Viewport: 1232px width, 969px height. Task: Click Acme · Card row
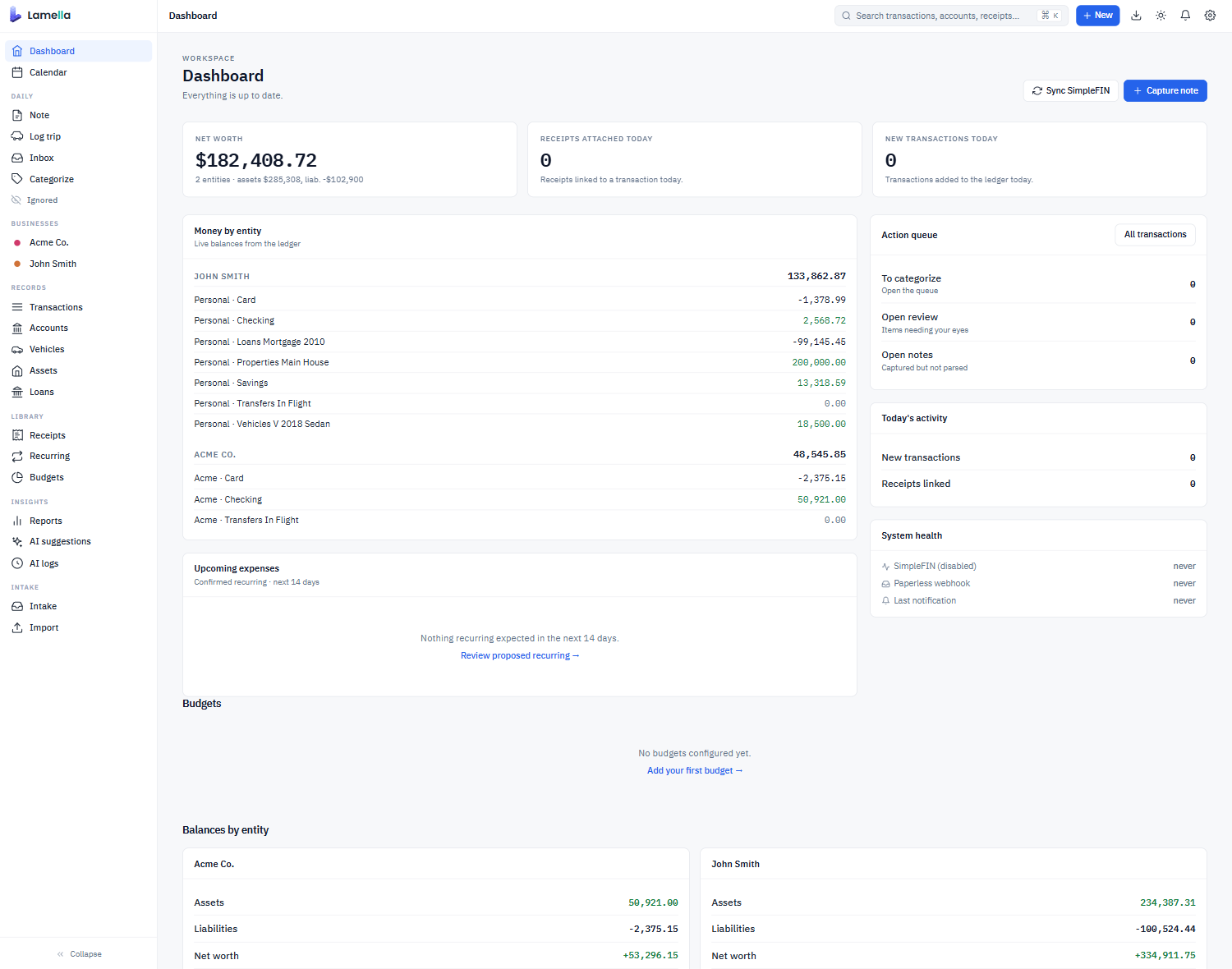pyautogui.click(x=520, y=478)
